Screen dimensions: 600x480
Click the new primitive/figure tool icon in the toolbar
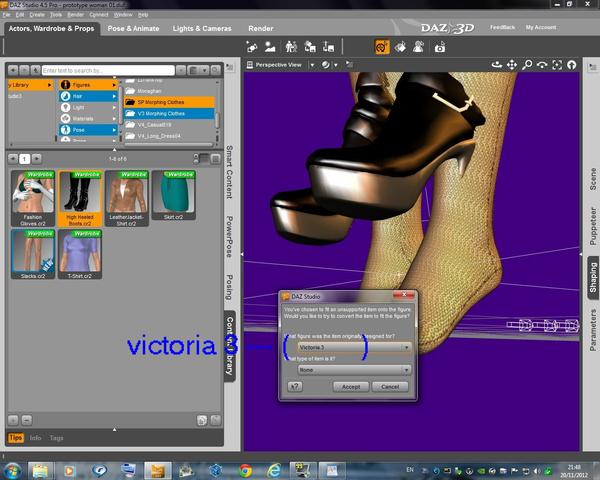pyautogui.click(x=252, y=47)
